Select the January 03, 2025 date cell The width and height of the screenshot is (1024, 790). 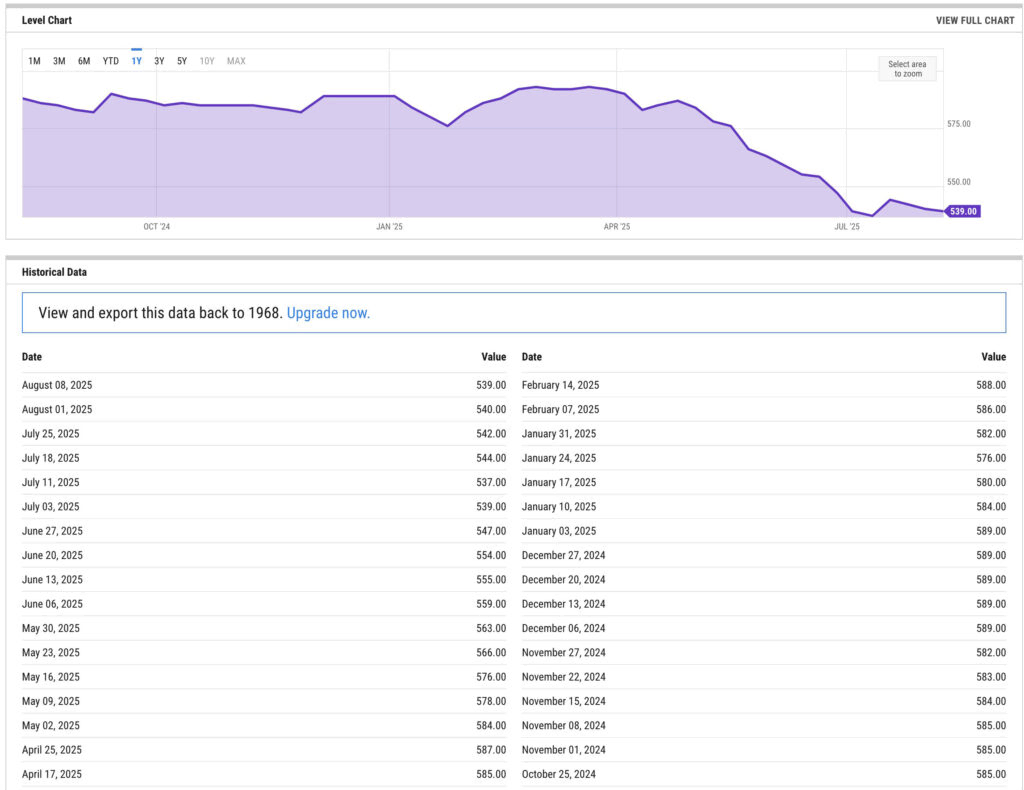[x=558, y=531]
